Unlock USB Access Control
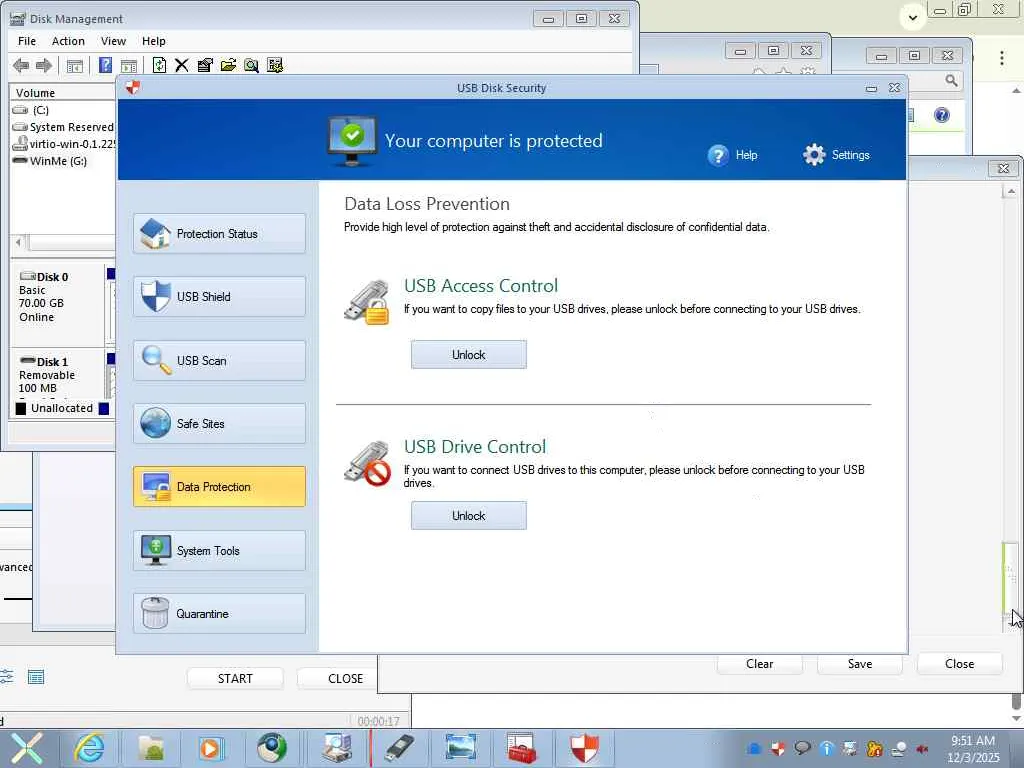The image size is (1024, 768). 469,355
